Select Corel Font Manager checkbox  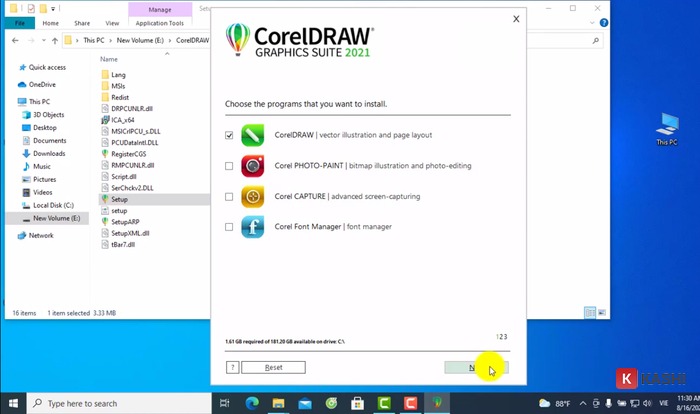(229, 227)
